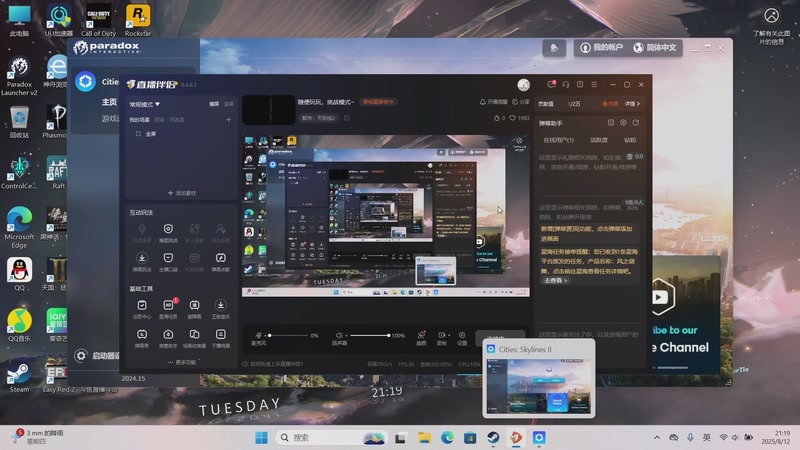800x450 pixels.
Task: Switch to 在线用户(1) tab
Action: [558, 140]
